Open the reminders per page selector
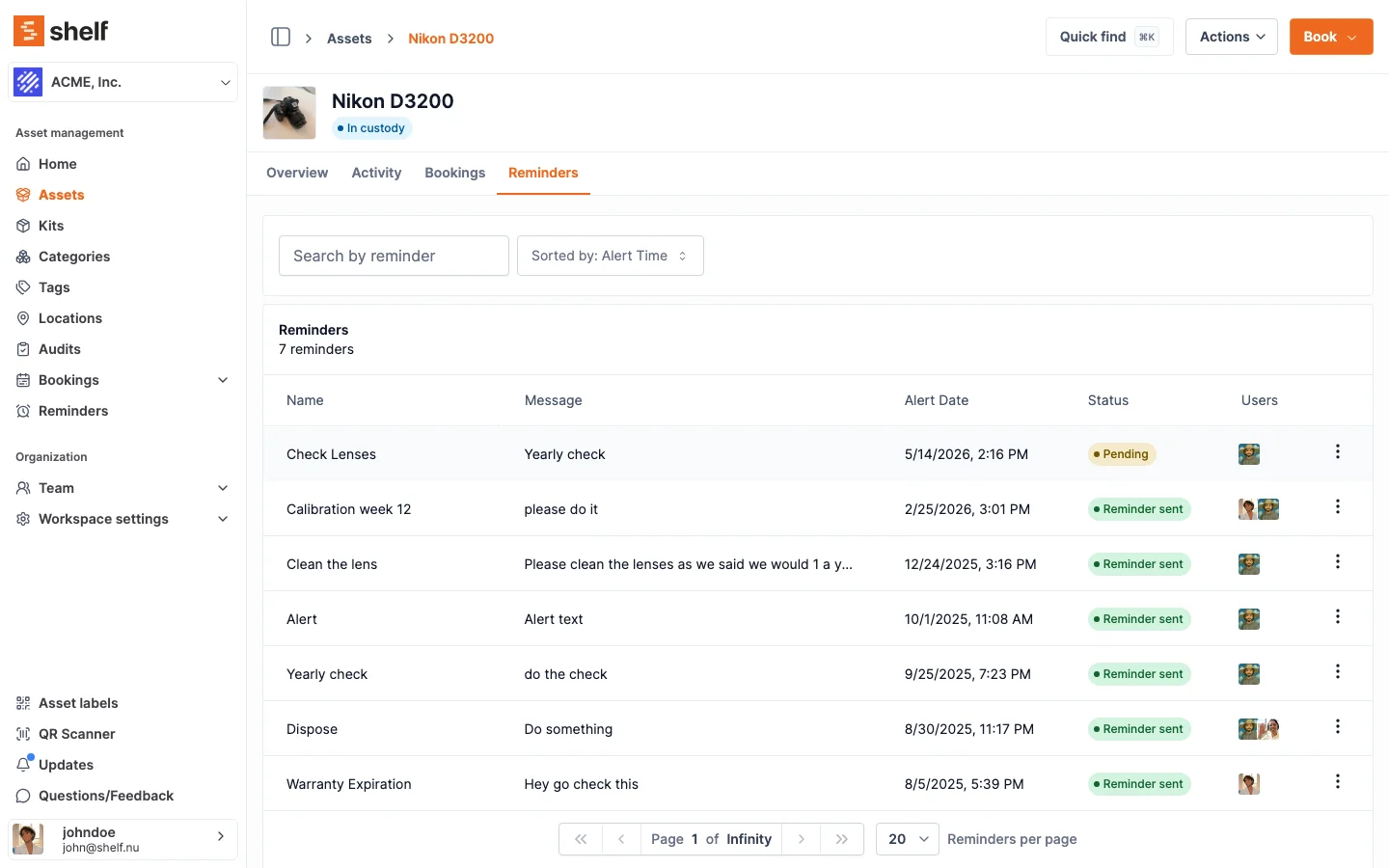 (x=907, y=839)
